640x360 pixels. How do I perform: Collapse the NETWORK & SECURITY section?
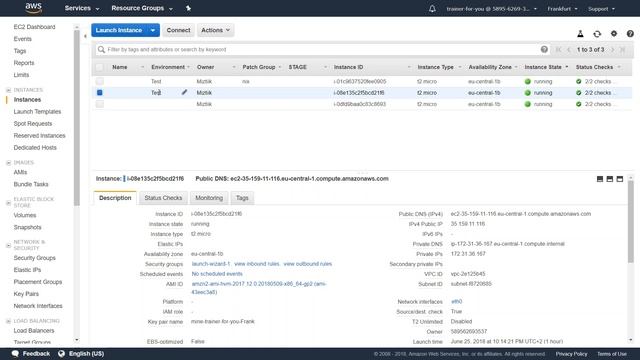click(8, 245)
